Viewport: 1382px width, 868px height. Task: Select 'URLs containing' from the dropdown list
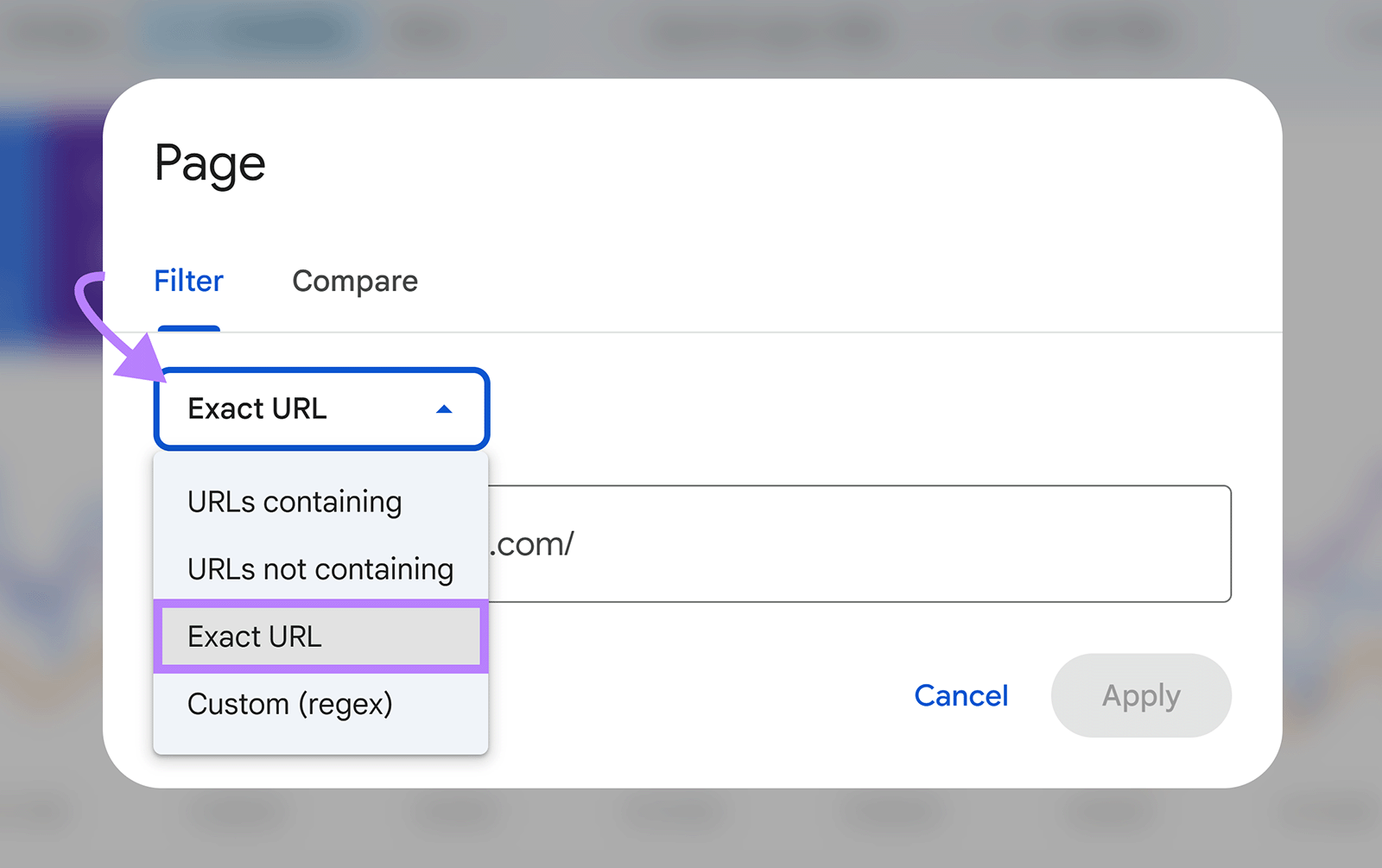(295, 501)
